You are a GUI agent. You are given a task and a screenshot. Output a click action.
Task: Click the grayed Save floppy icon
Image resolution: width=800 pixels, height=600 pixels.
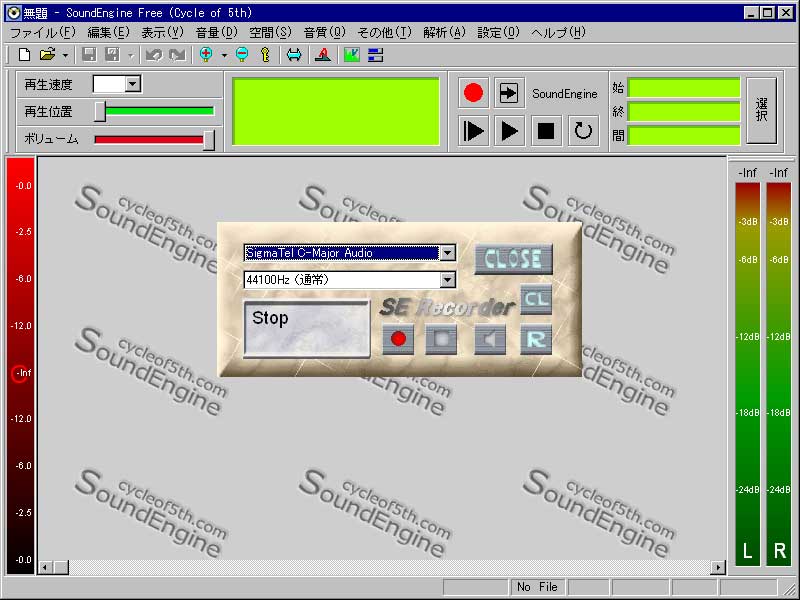tap(89, 55)
